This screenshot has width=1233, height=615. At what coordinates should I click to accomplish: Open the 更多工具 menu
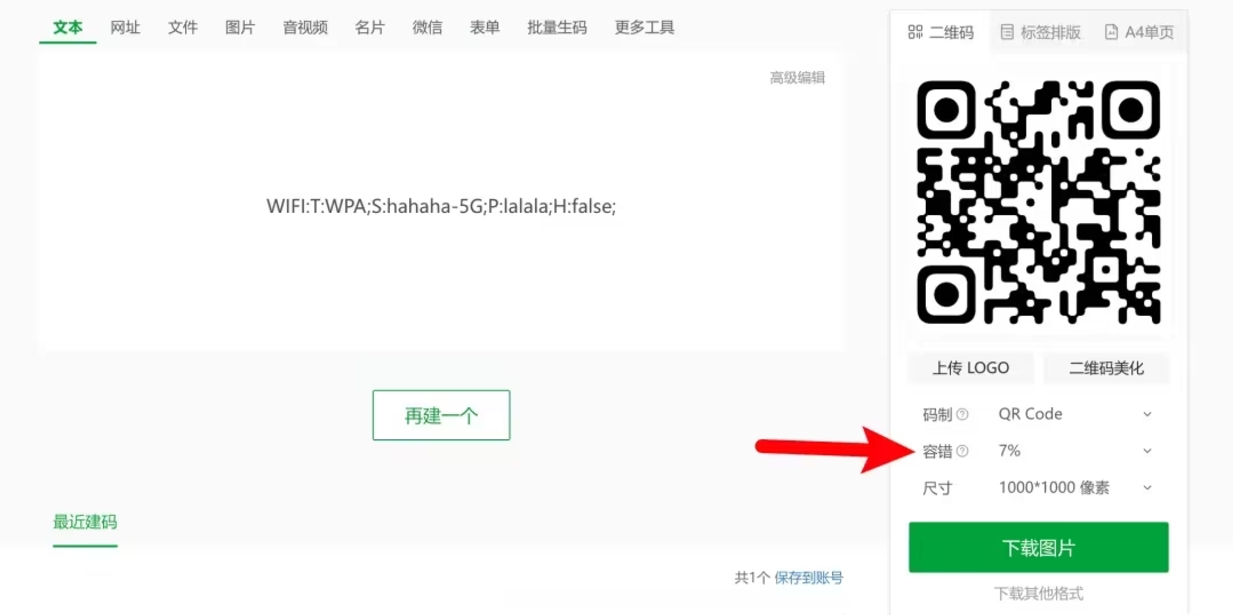click(x=645, y=28)
